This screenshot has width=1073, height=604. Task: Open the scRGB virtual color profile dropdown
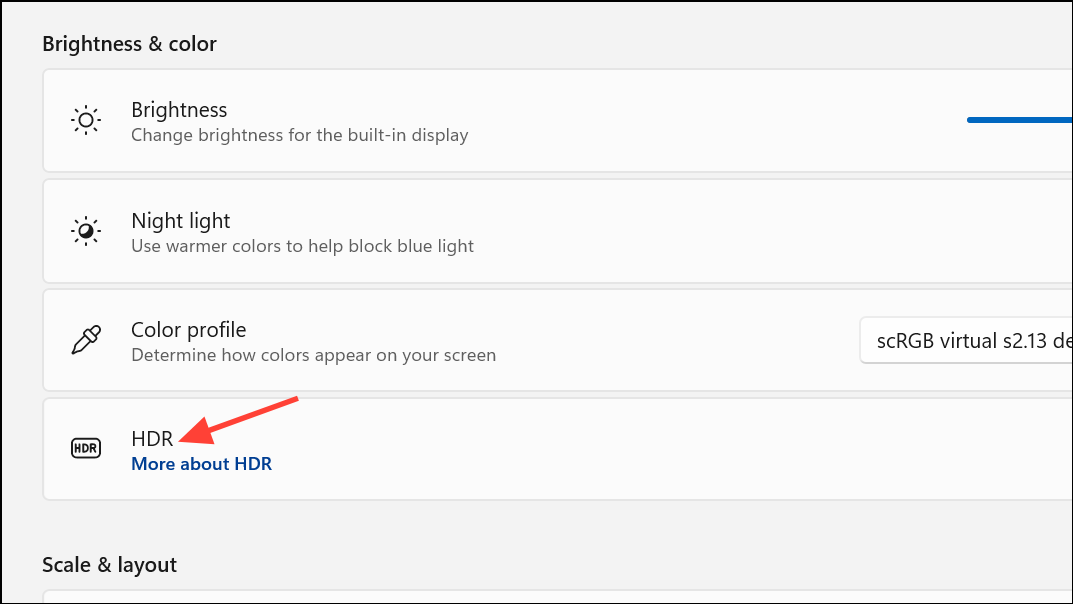click(966, 341)
